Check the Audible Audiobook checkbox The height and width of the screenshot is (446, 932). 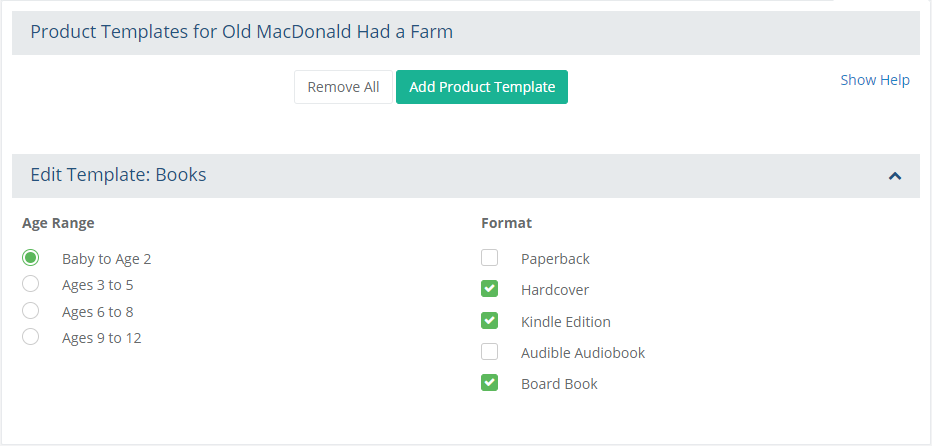489,351
